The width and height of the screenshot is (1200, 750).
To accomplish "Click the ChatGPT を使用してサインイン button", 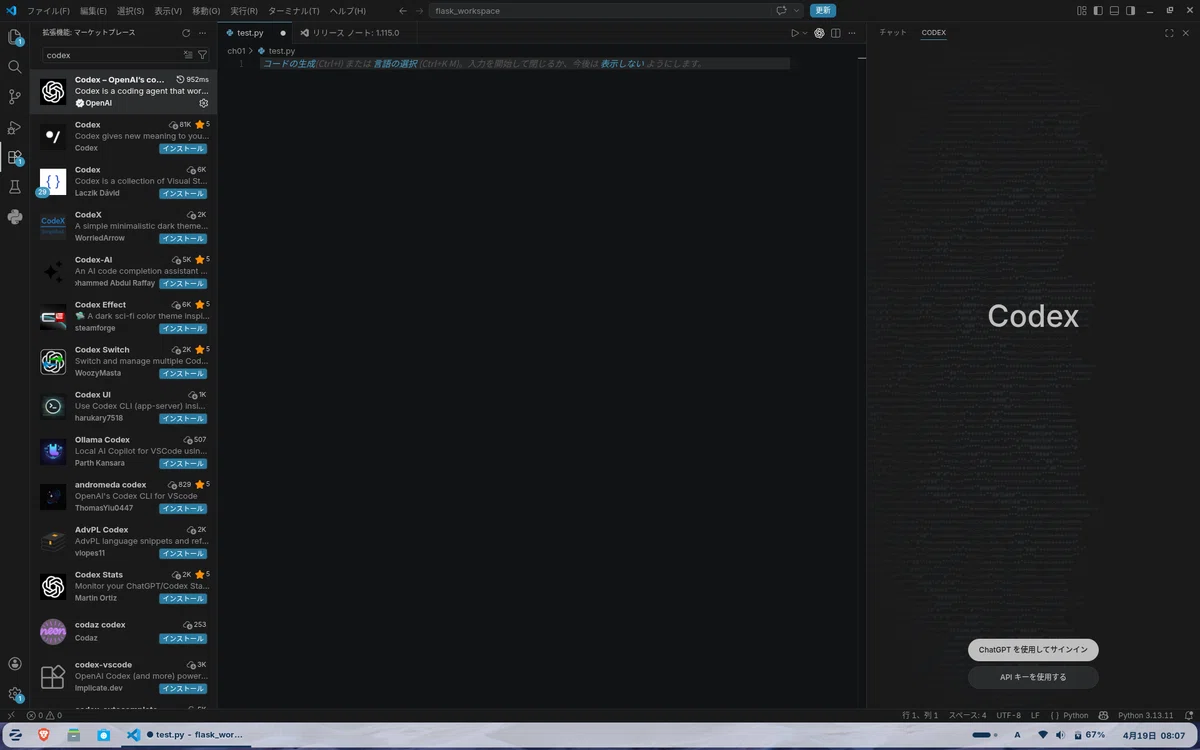I will coord(1033,650).
